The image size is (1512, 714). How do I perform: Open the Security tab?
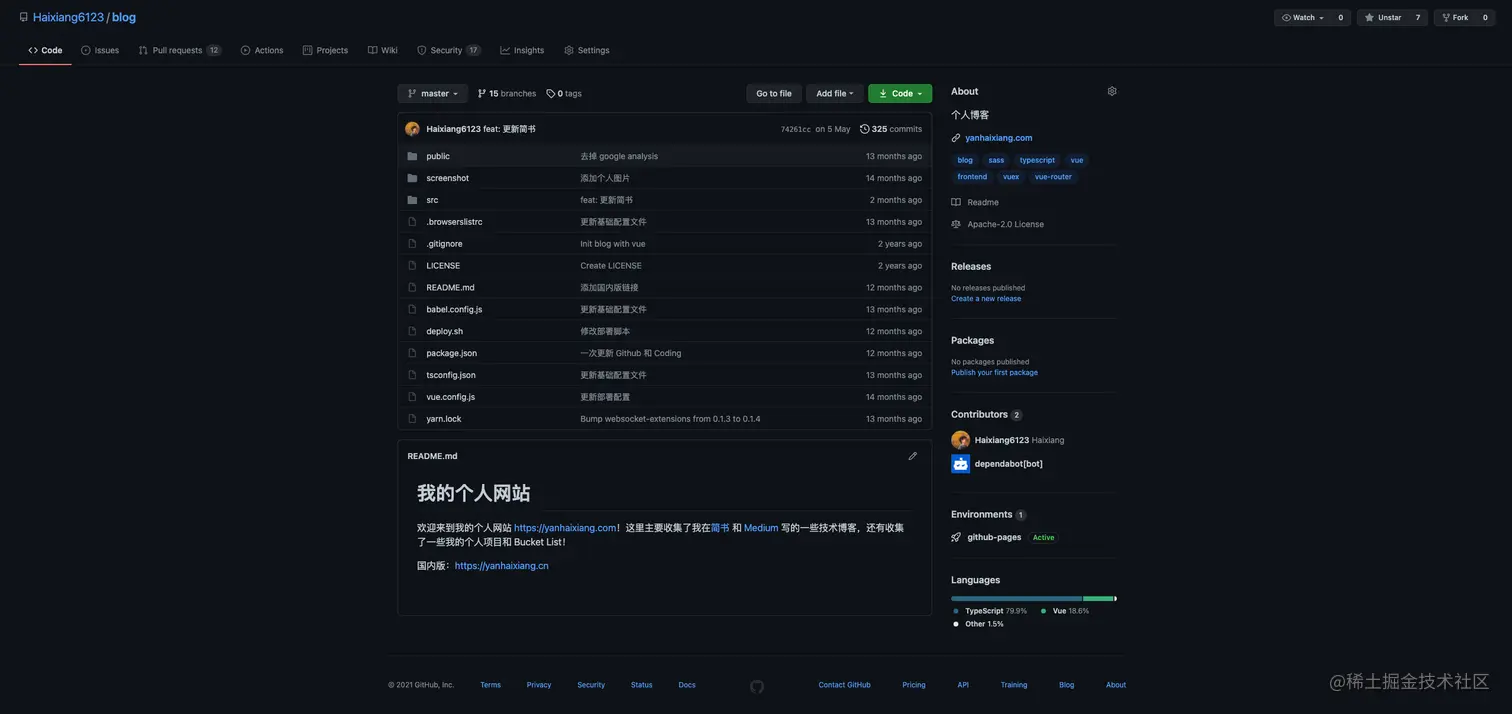pos(448,50)
